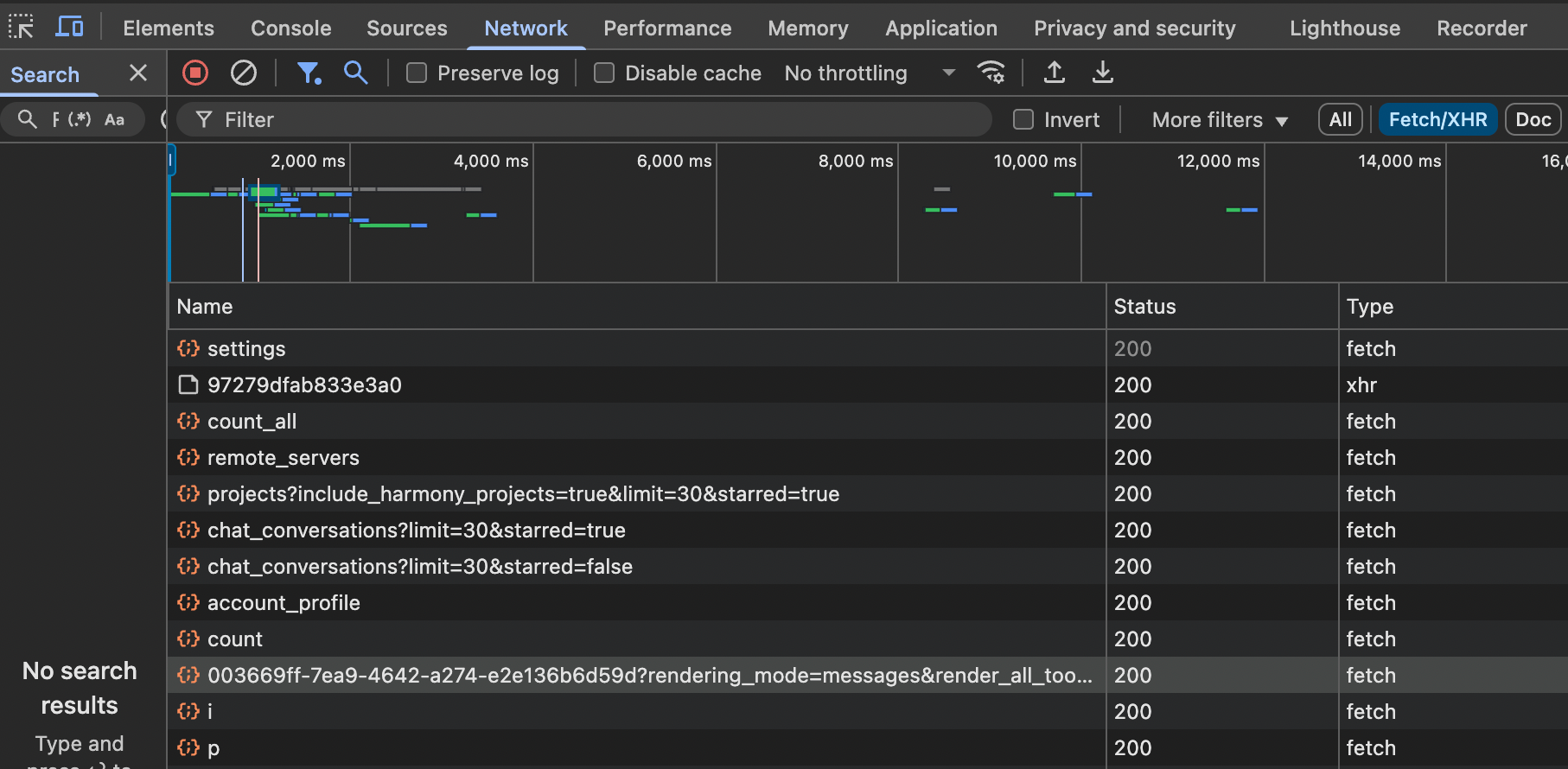
Task: Select the Network tab
Action: (526, 28)
